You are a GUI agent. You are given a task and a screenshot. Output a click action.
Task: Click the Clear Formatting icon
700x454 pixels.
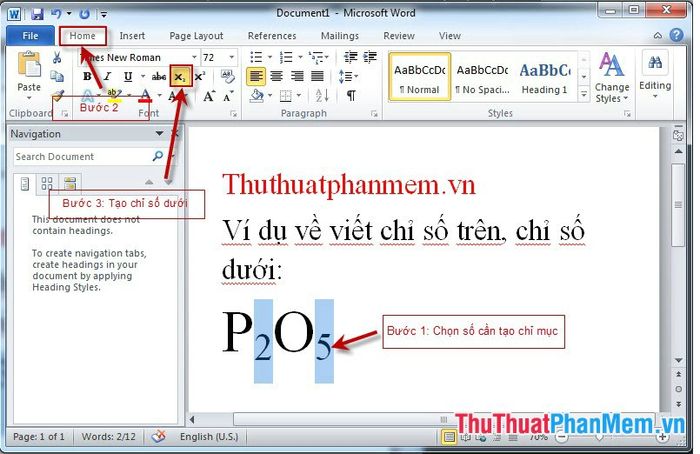[x=228, y=76]
